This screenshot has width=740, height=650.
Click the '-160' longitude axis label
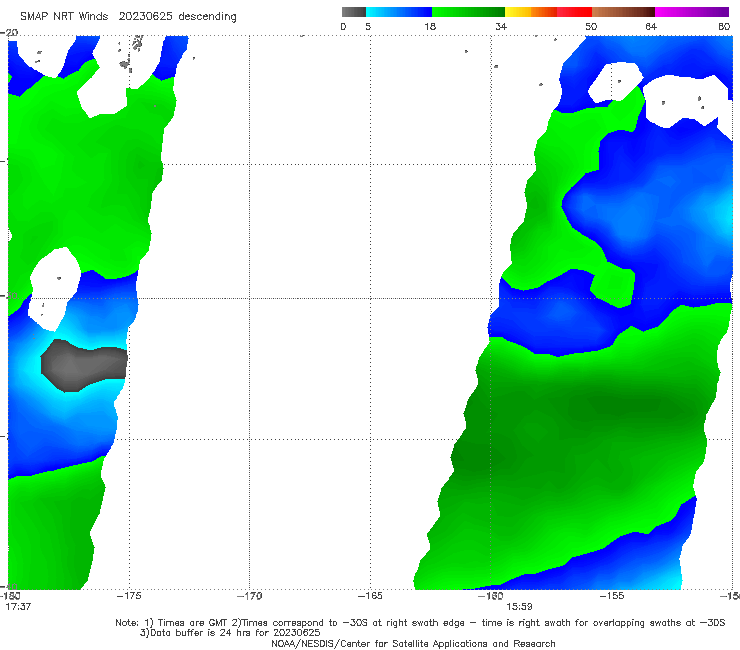(x=491, y=596)
